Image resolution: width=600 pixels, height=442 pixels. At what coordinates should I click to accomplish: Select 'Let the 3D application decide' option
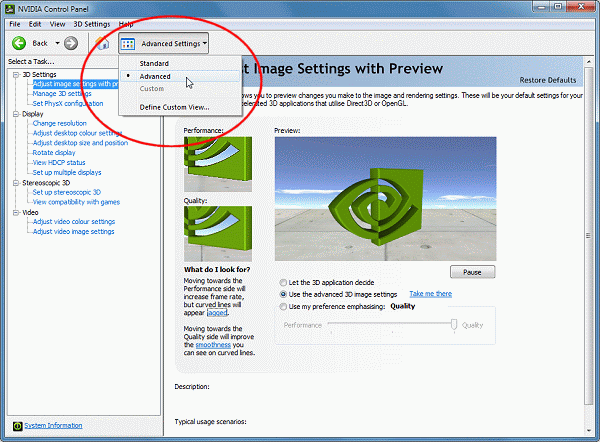click(x=283, y=283)
